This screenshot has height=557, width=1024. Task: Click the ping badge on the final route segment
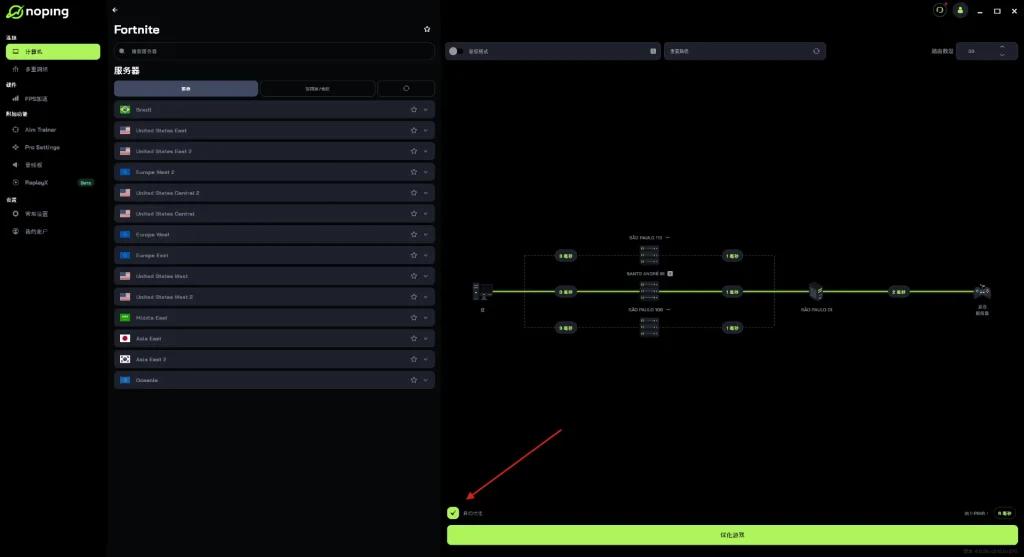899,292
